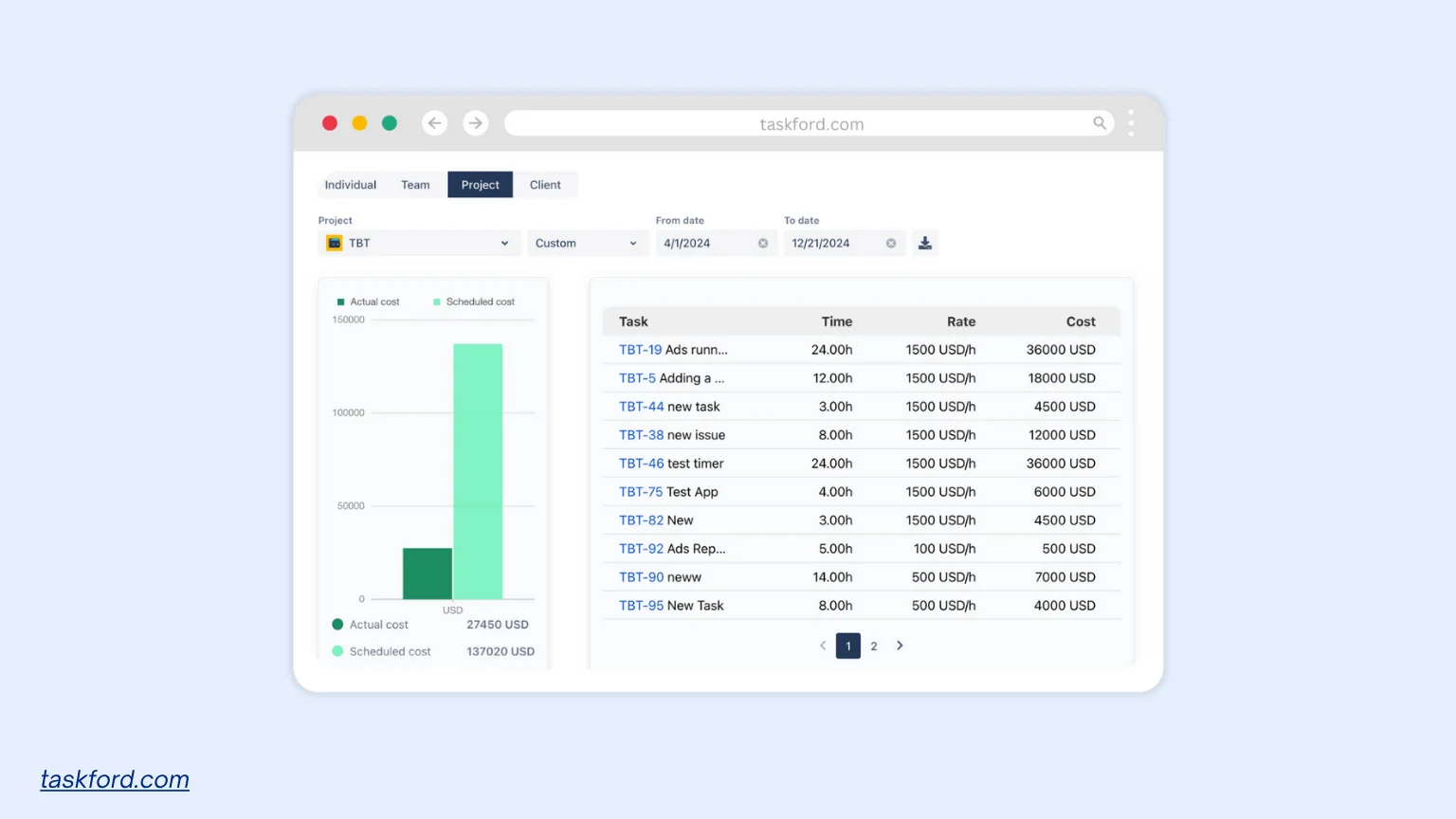Screen dimensions: 1456x819
Task: Click the taskford.com link
Action: (114, 778)
